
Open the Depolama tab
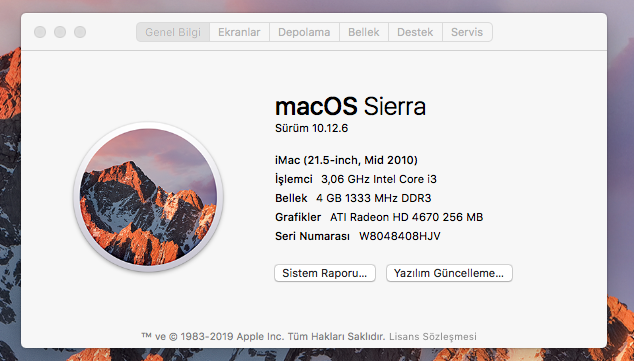304,32
